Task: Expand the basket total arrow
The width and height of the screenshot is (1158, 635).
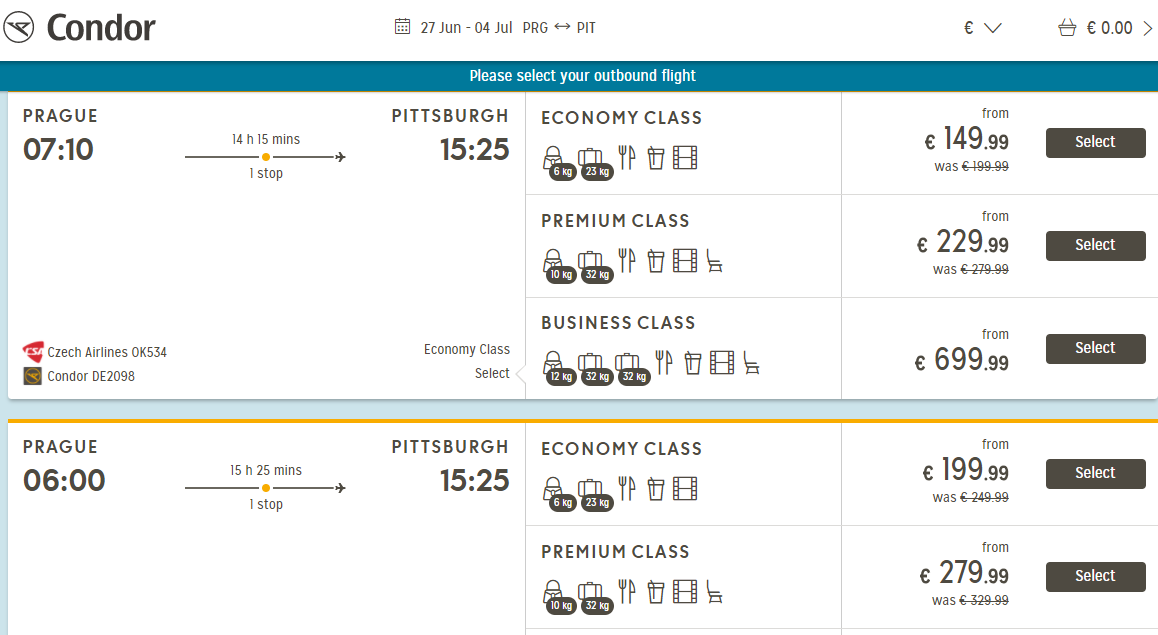Action: tap(1147, 28)
